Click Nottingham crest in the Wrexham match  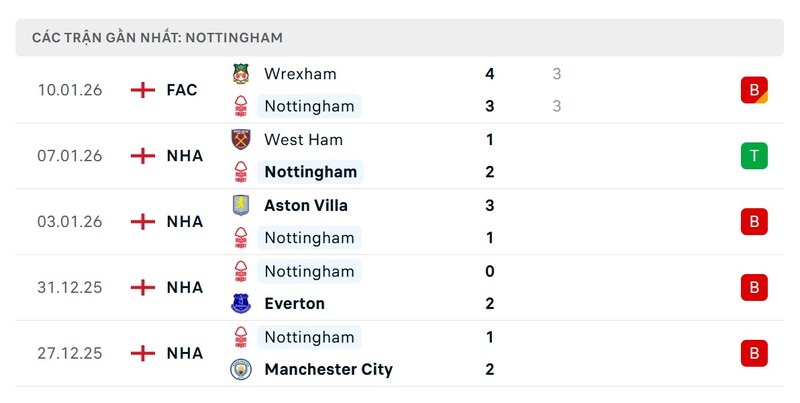coord(240,106)
